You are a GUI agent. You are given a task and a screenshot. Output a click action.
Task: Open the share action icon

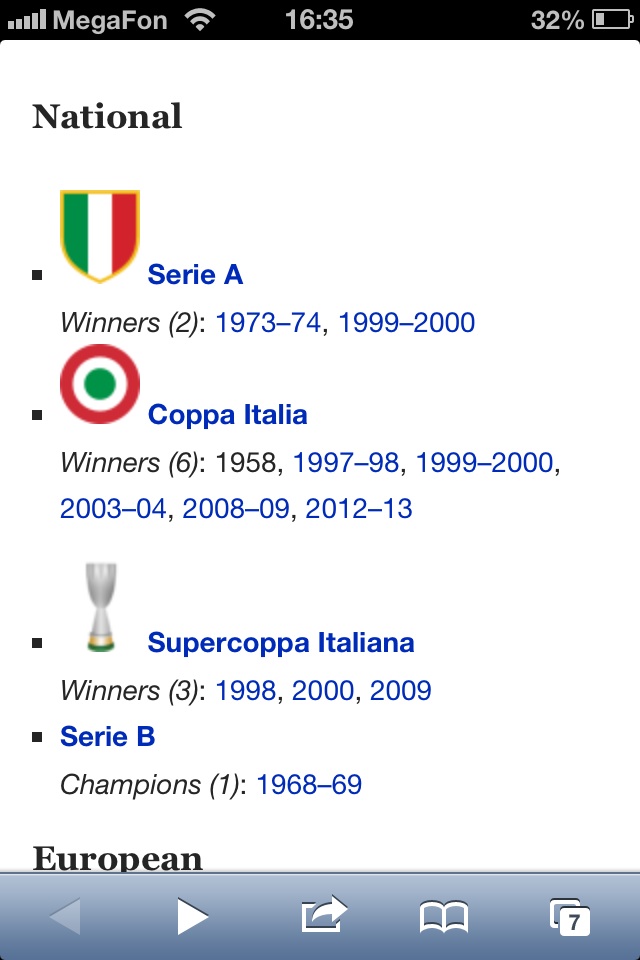tap(324, 914)
